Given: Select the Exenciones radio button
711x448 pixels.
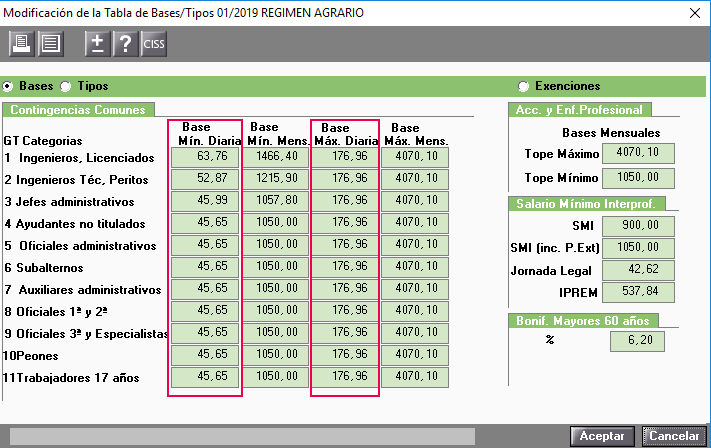Looking at the screenshot, I should [523, 86].
